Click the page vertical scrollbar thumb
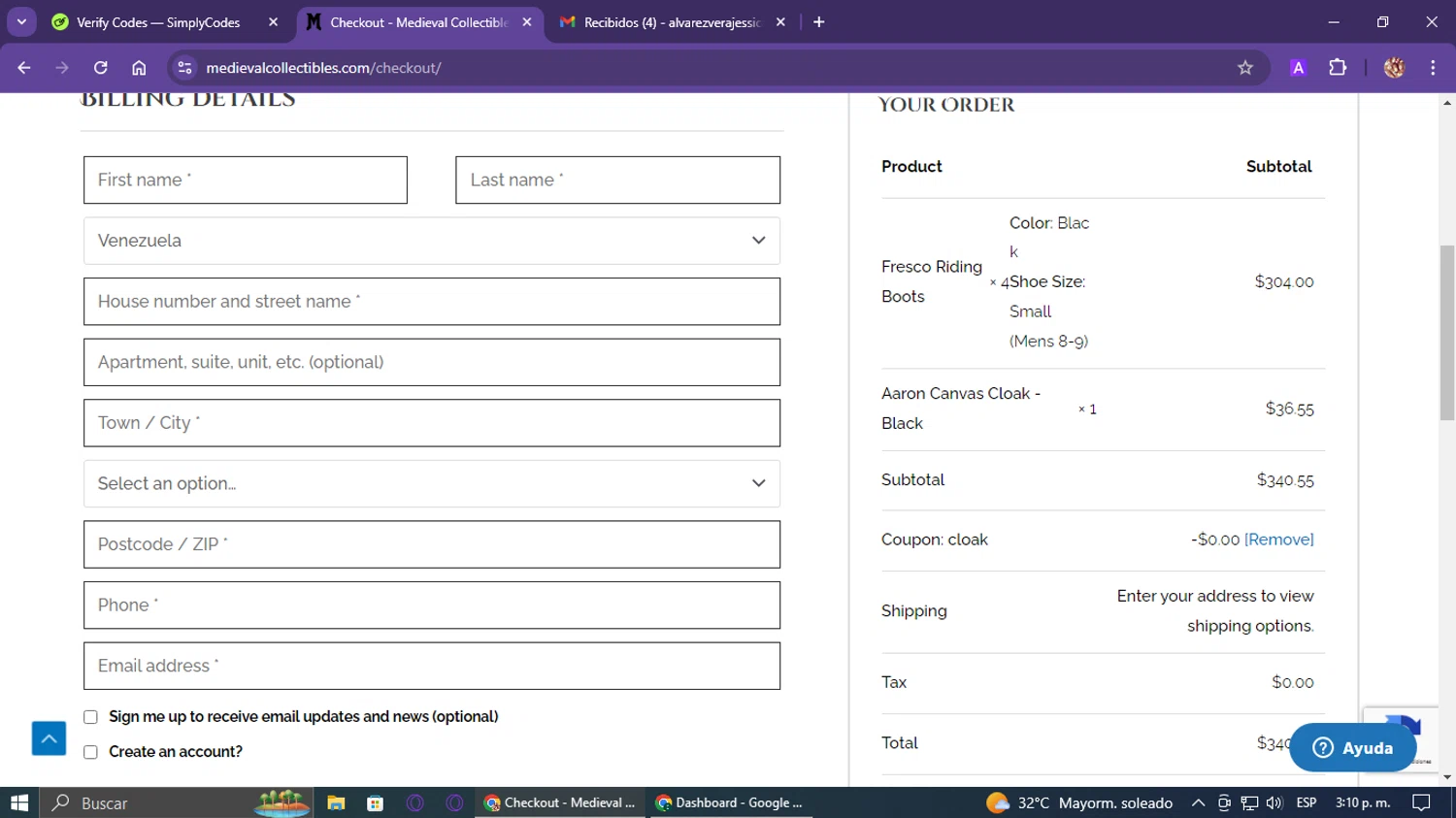 tap(1447, 332)
